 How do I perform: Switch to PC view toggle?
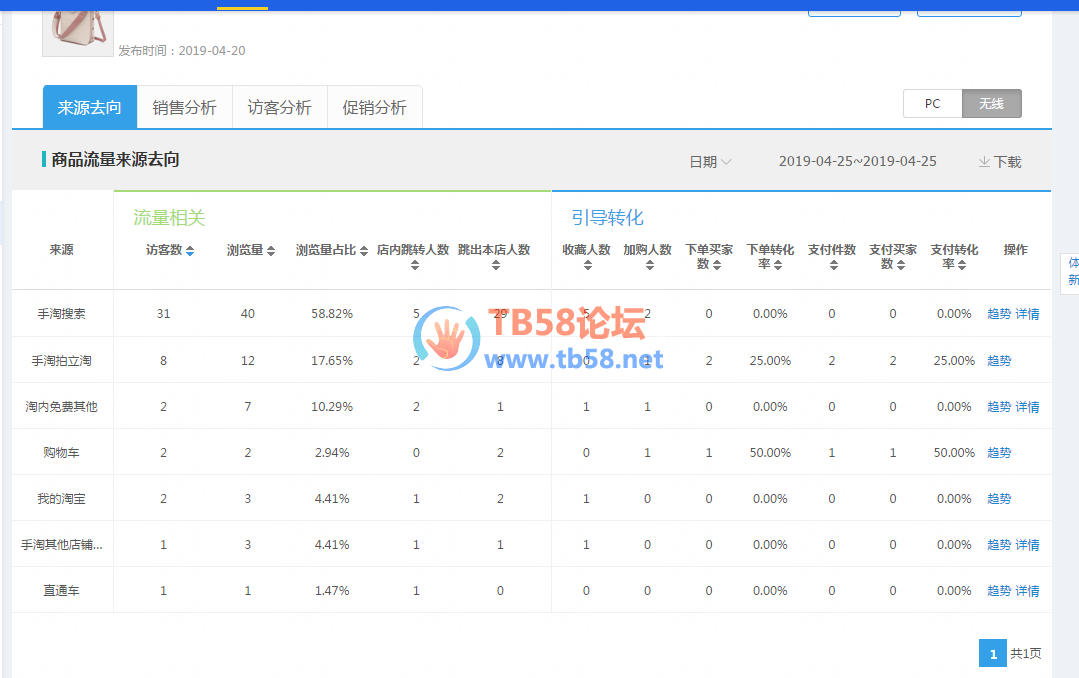click(932, 104)
